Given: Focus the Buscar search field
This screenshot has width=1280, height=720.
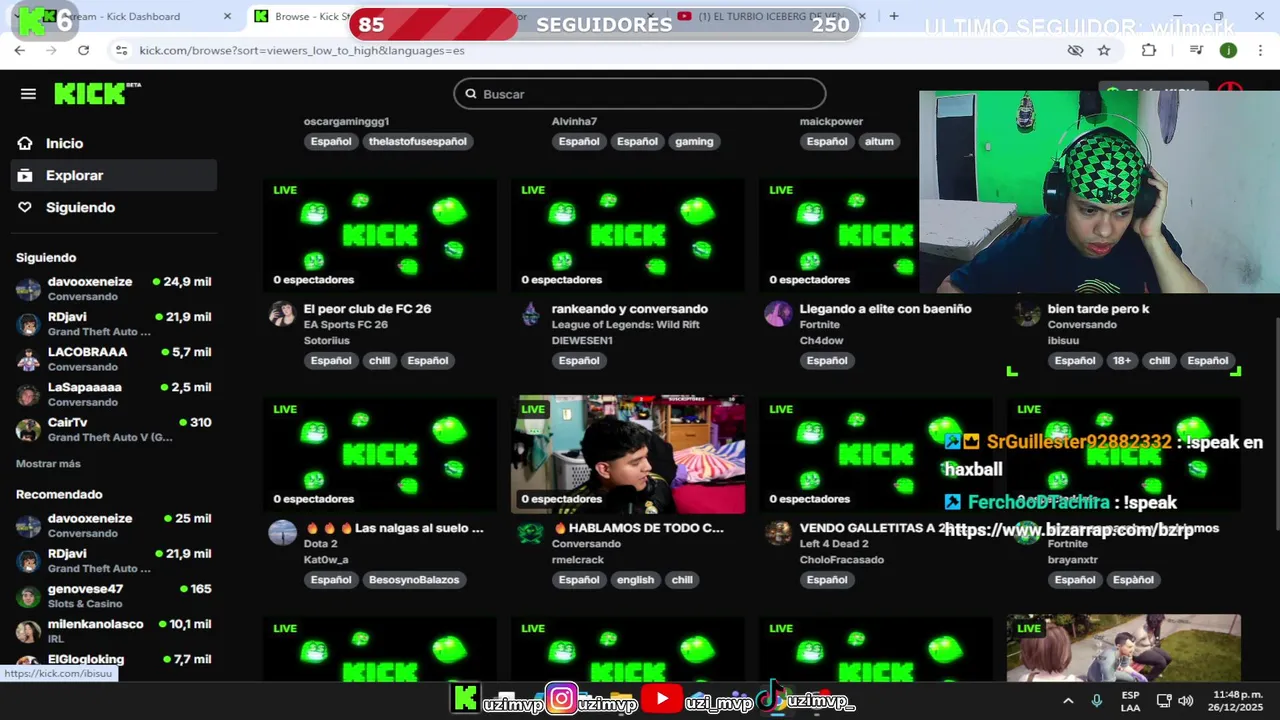Looking at the screenshot, I should pos(640,94).
